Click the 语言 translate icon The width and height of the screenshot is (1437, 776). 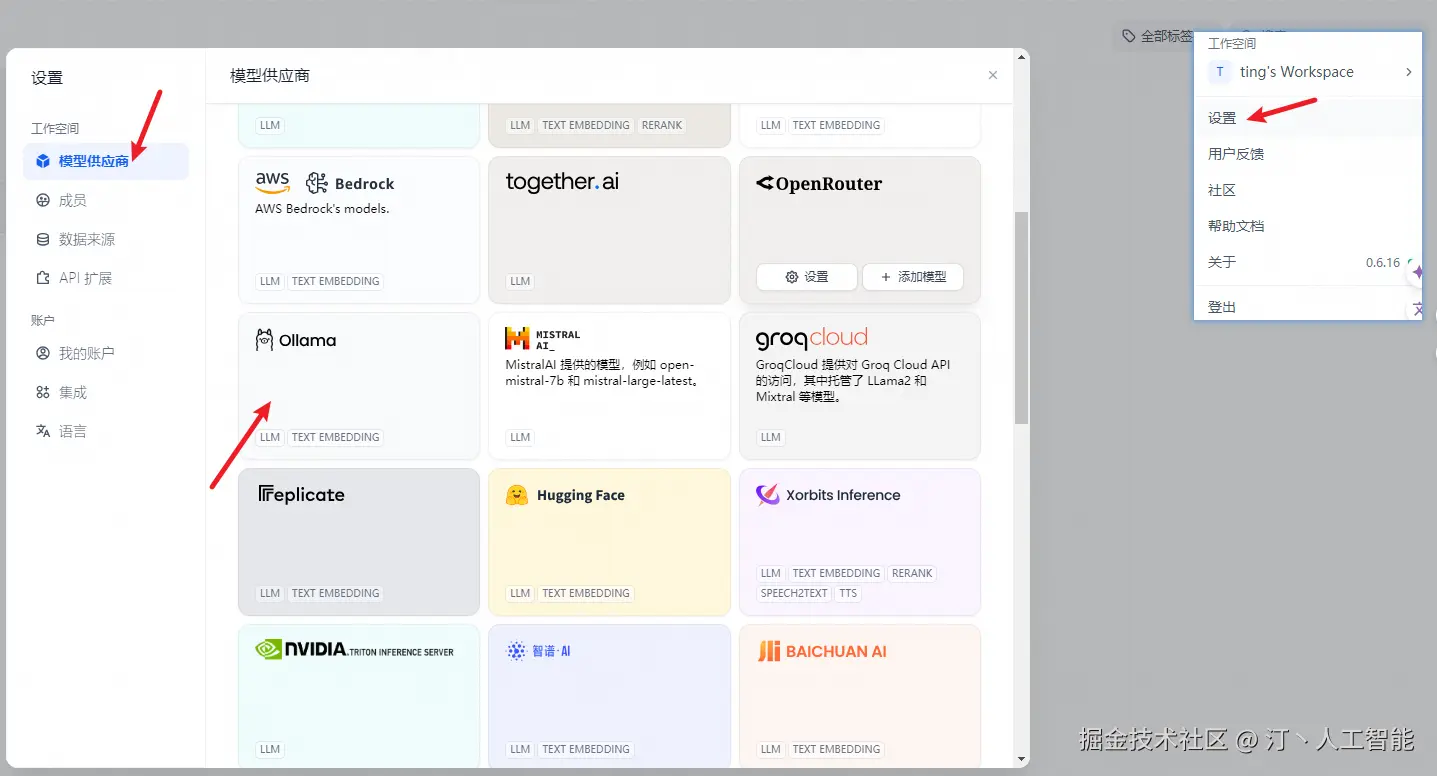point(43,431)
